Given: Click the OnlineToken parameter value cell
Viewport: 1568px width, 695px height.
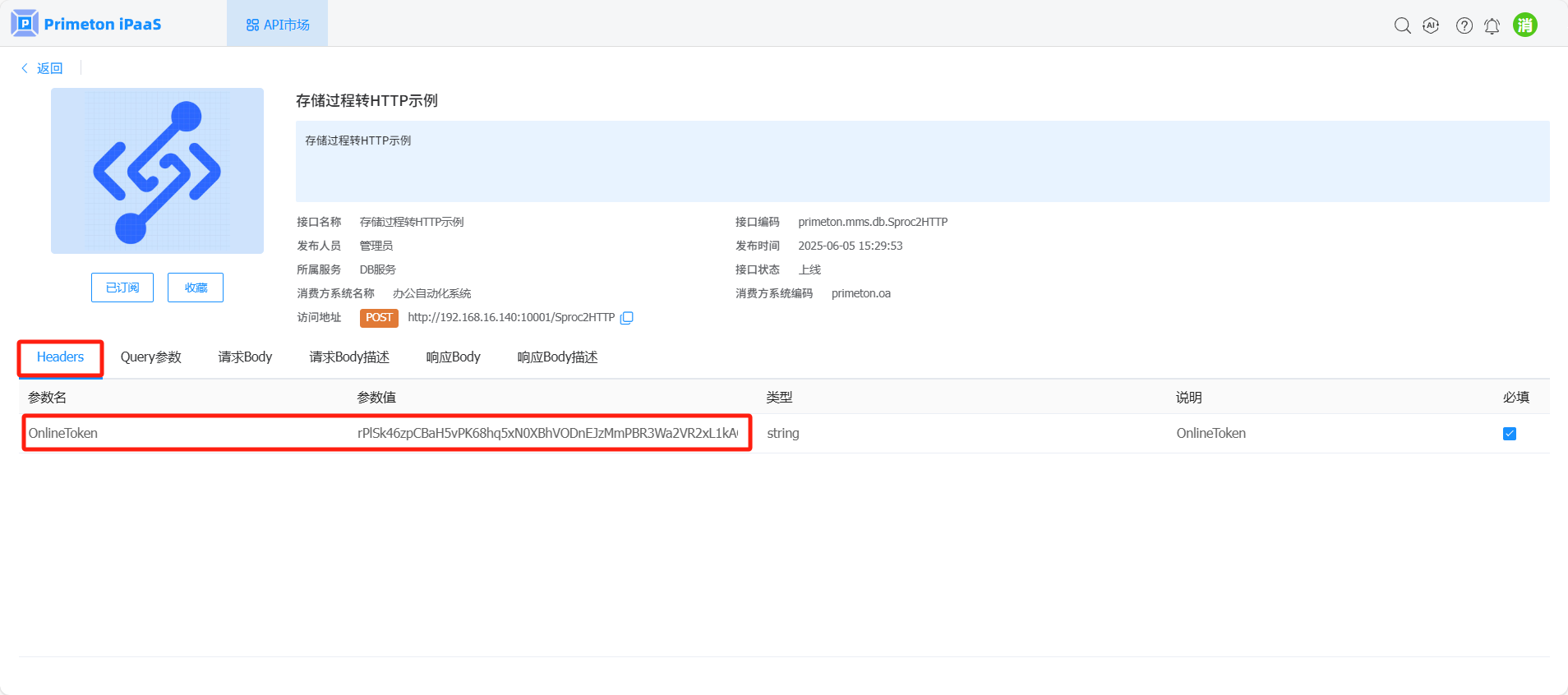Looking at the screenshot, I should click(546, 434).
